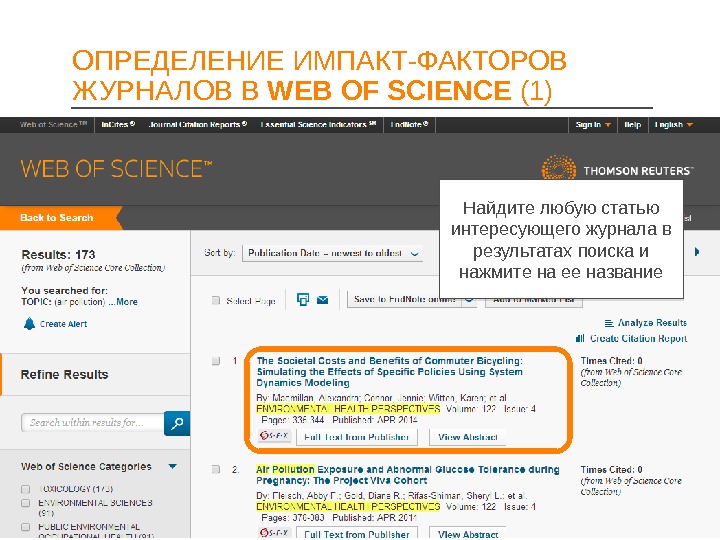The width and height of the screenshot is (720, 540).
Task: Check the TOXICOLOGY category checkbox
Action: tap(26, 489)
